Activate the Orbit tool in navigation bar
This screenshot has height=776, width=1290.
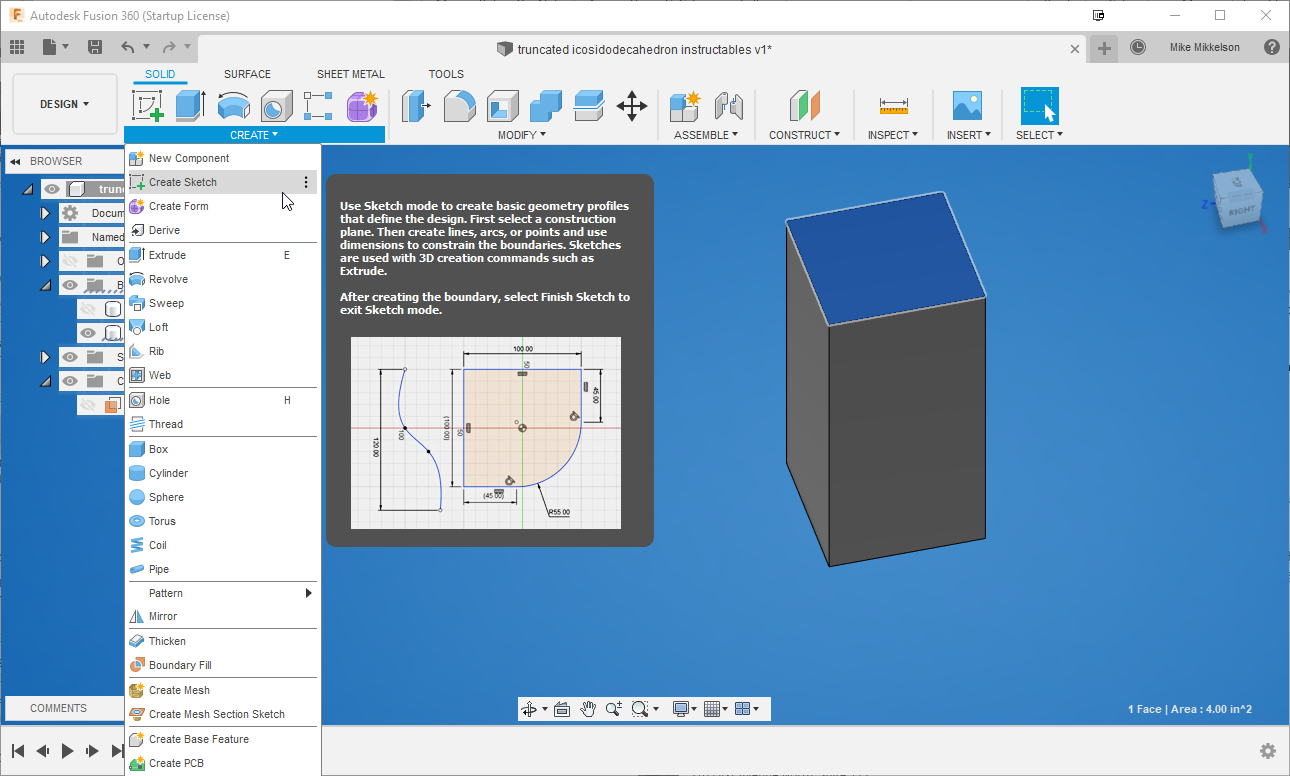point(530,708)
